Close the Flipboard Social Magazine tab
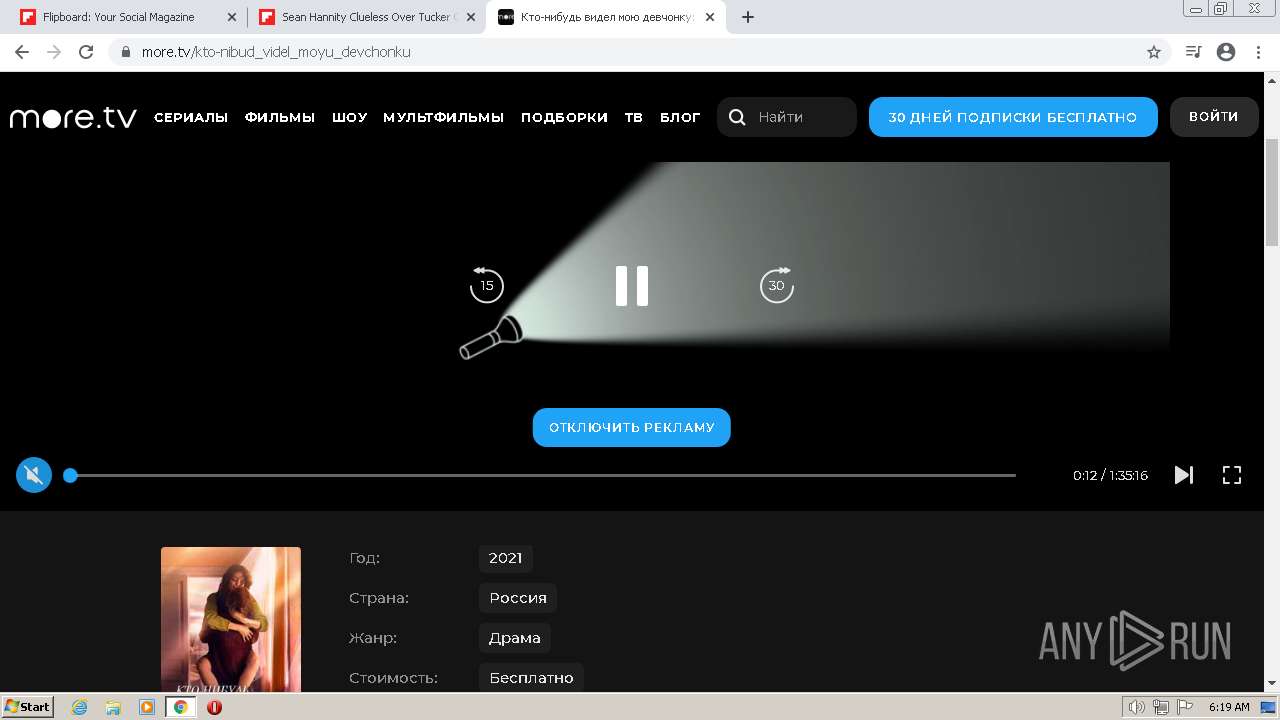This screenshot has height=720, width=1280. pyautogui.click(x=232, y=17)
